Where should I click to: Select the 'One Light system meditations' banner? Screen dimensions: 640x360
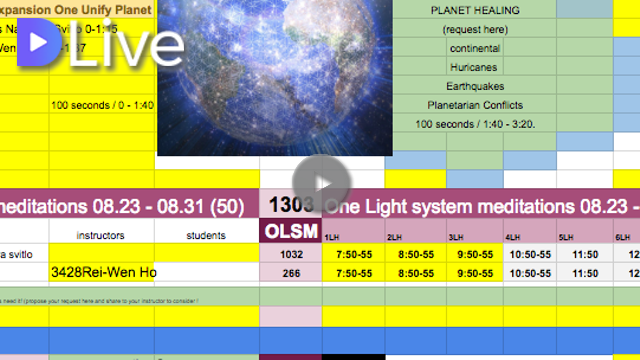pos(481,203)
